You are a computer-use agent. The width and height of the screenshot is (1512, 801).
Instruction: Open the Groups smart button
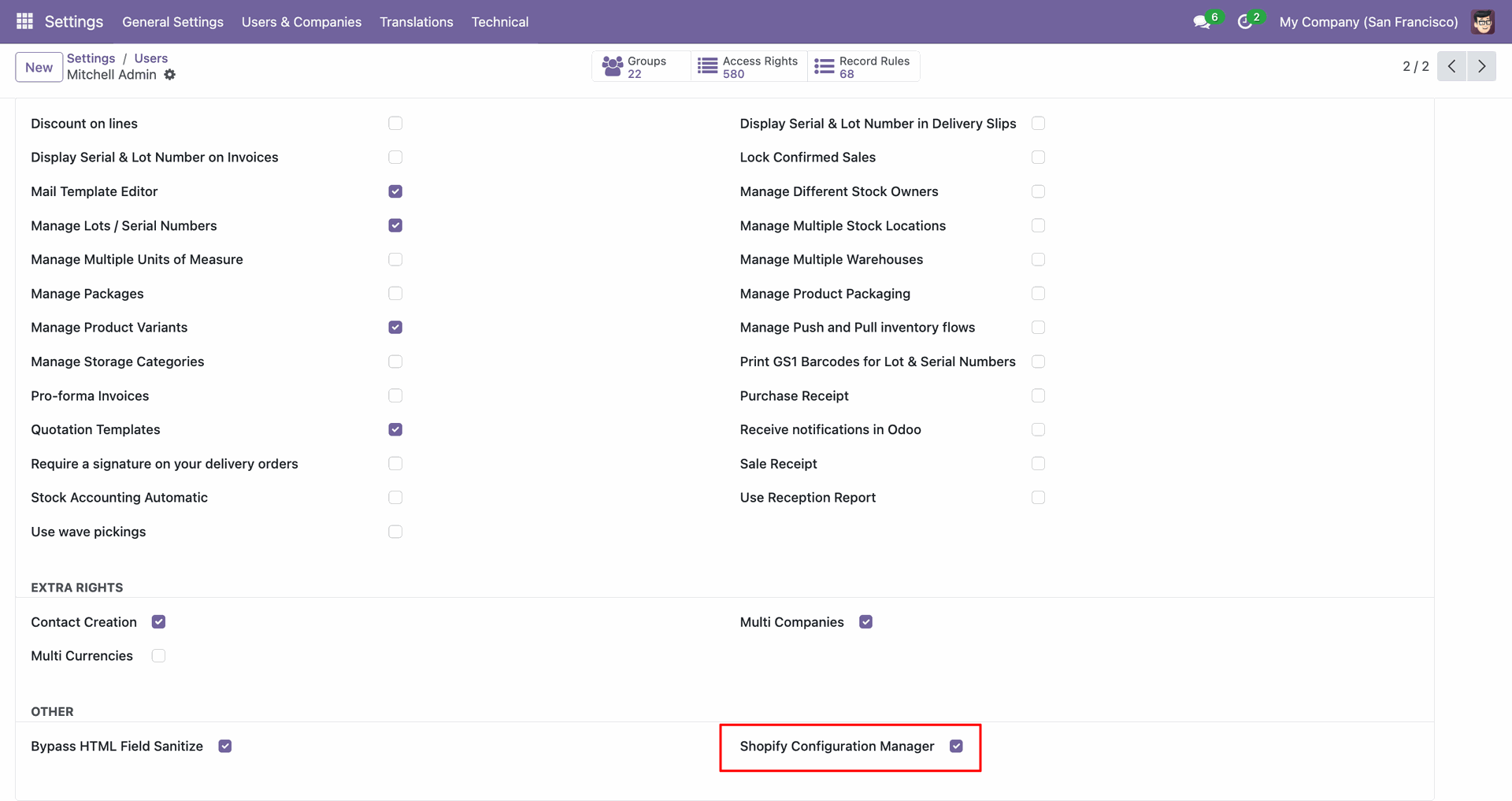pos(641,67)
